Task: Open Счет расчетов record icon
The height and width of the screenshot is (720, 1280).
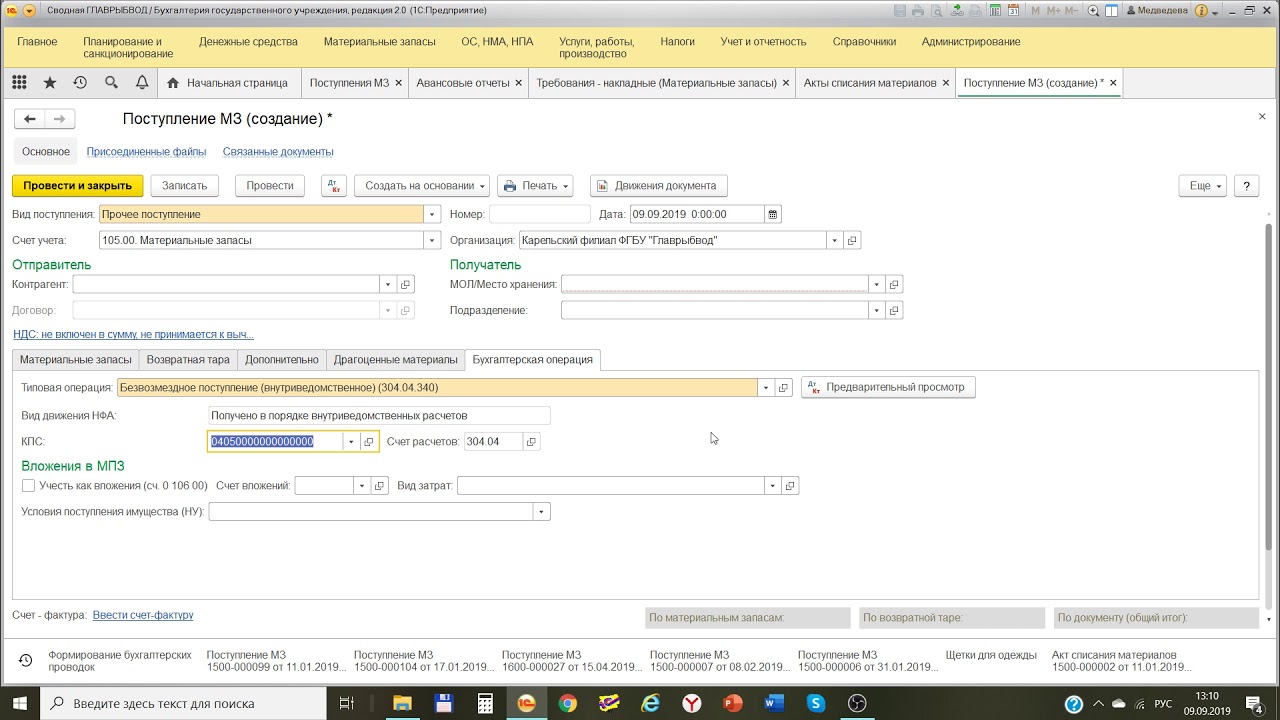Action: click(532, 442)
